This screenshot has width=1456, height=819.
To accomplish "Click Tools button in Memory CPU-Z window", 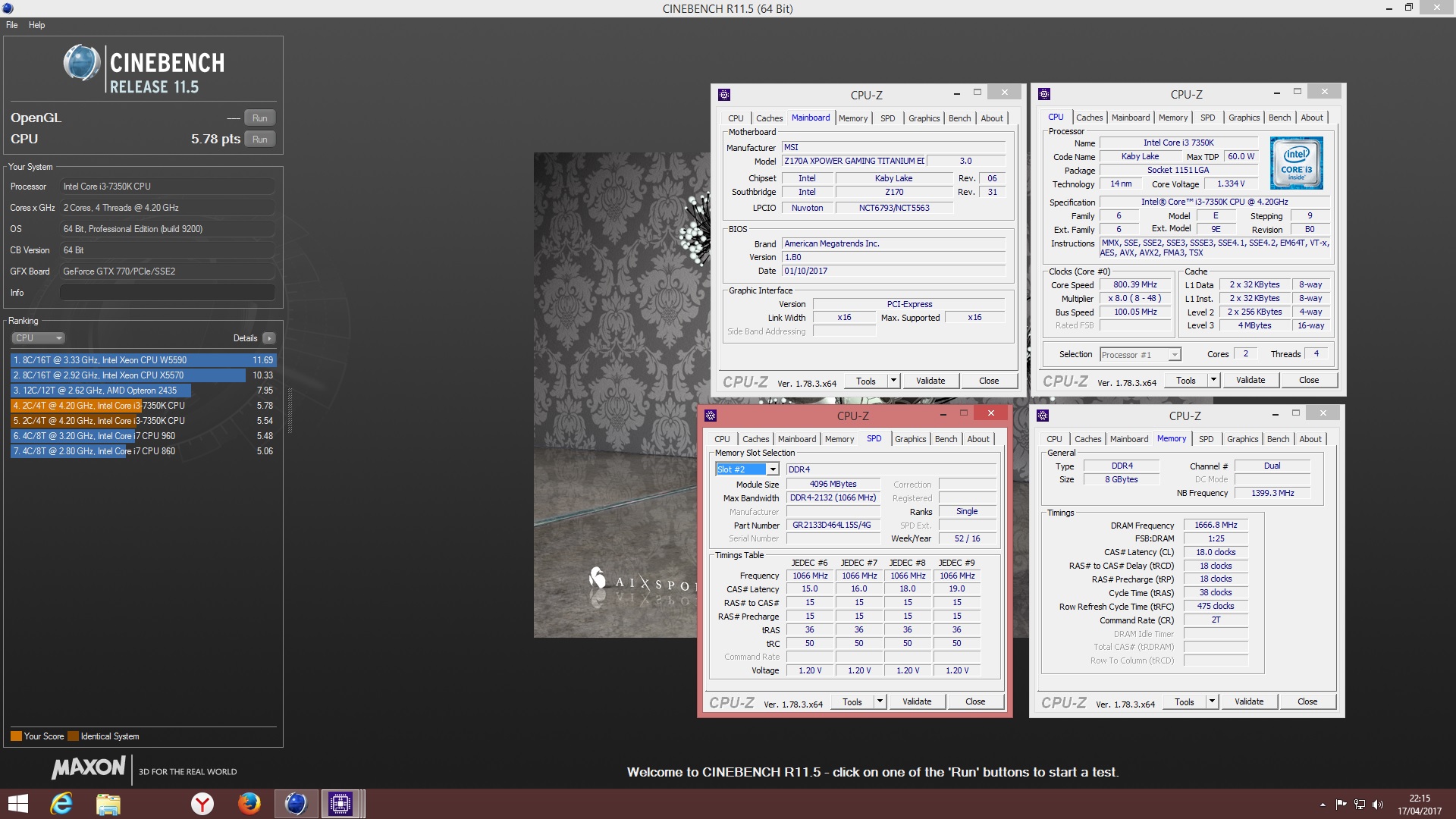I will pos(1185,701).
